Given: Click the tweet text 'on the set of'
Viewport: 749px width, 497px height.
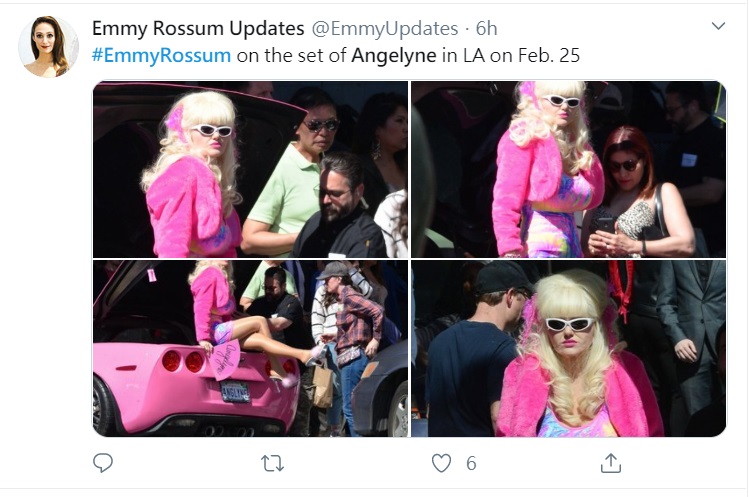Looking at the screenshot, I should pos(291,55).
